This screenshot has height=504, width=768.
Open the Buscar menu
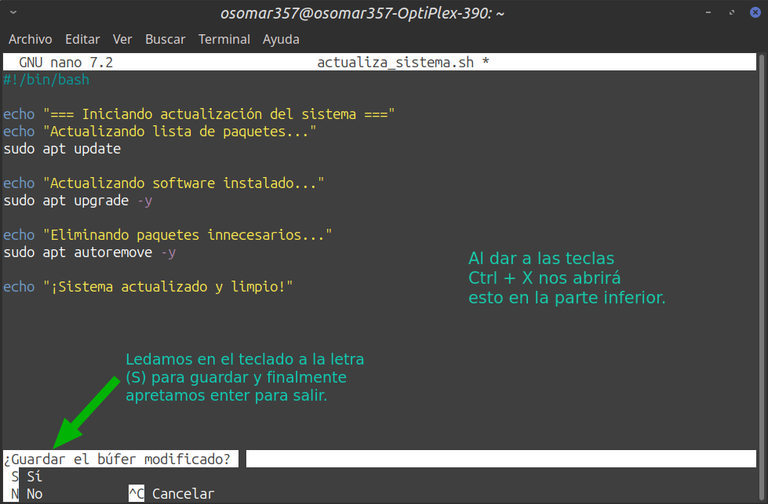[x=165, y=39]
